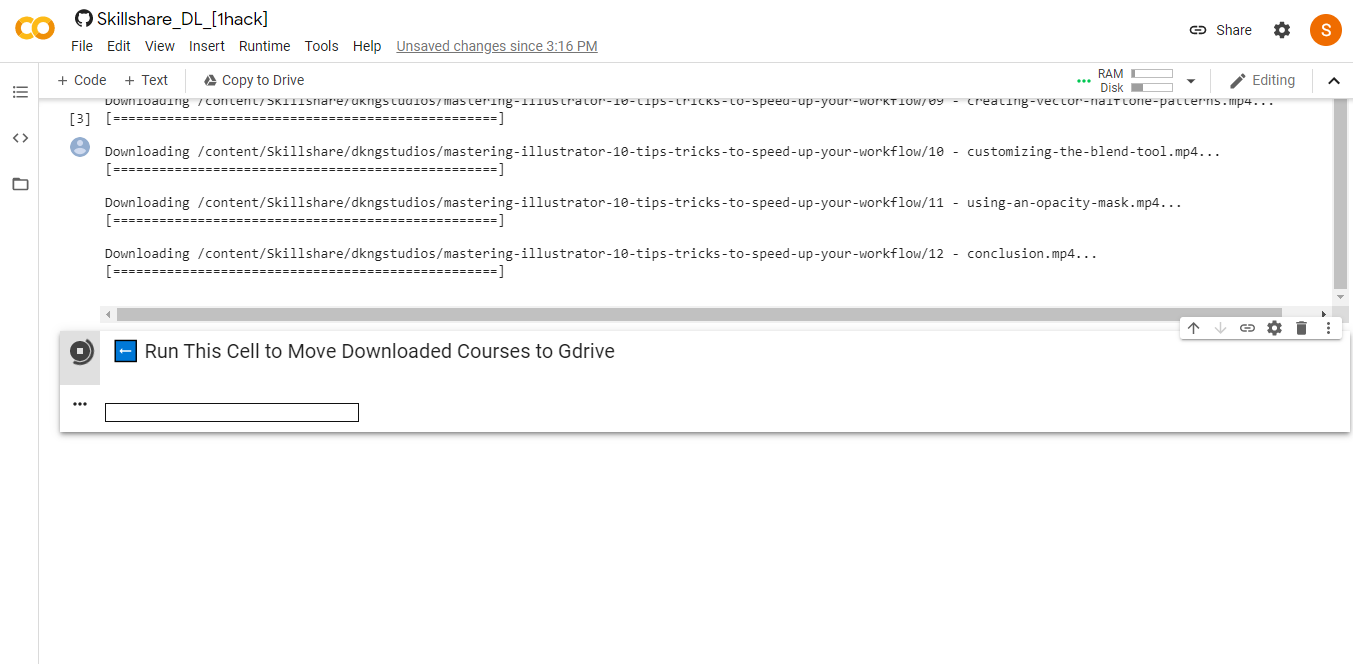The width and height of the screenshot is (1353, 664).
Task: Collapse the header with chevron
Action: click(1333, 81)
